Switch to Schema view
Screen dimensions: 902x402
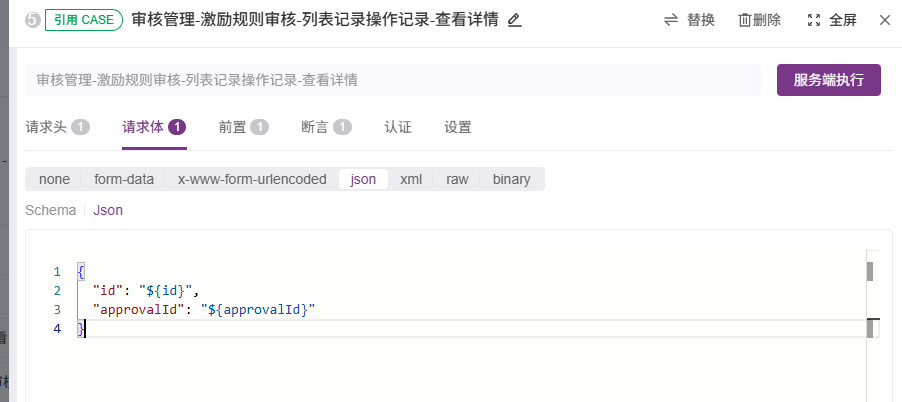click(50, 210)
